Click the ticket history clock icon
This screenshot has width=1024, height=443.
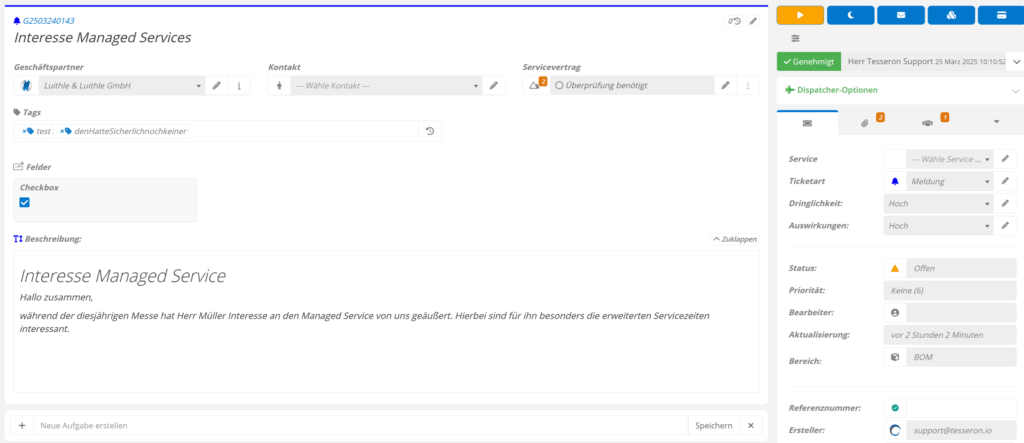click(734, 22)
